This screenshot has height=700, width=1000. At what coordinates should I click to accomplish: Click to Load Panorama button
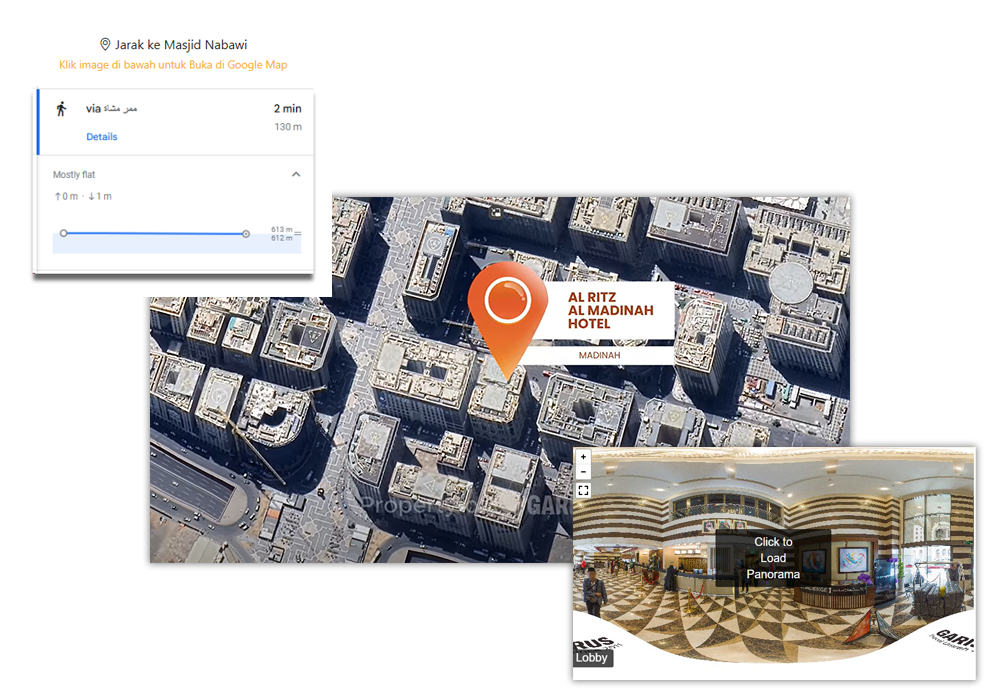(772, 558)
